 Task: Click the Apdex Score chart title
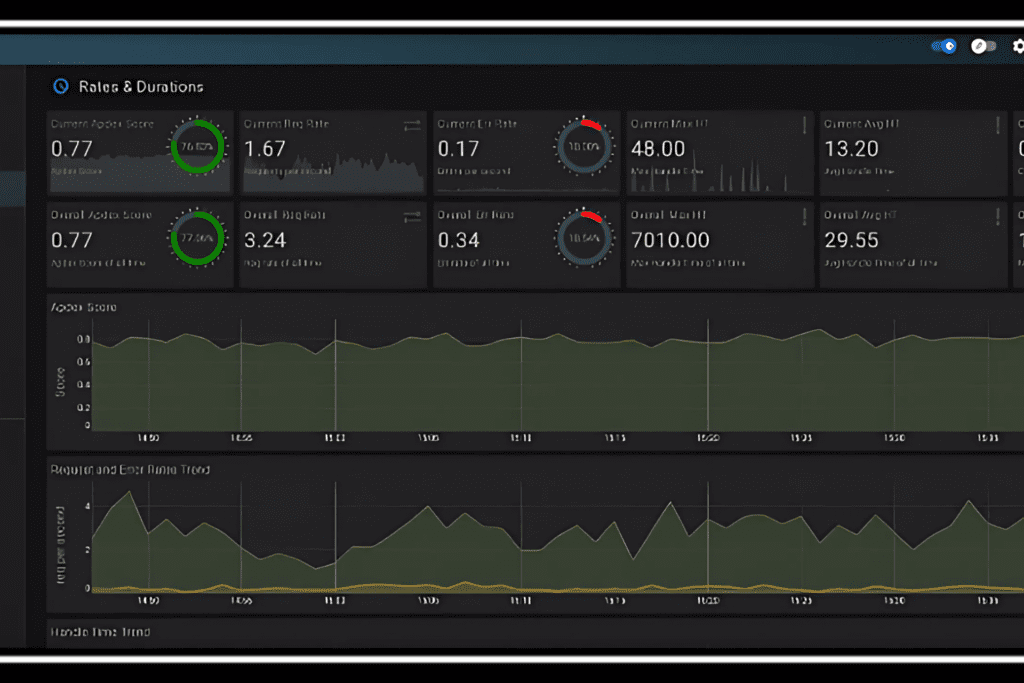point(84,307)
